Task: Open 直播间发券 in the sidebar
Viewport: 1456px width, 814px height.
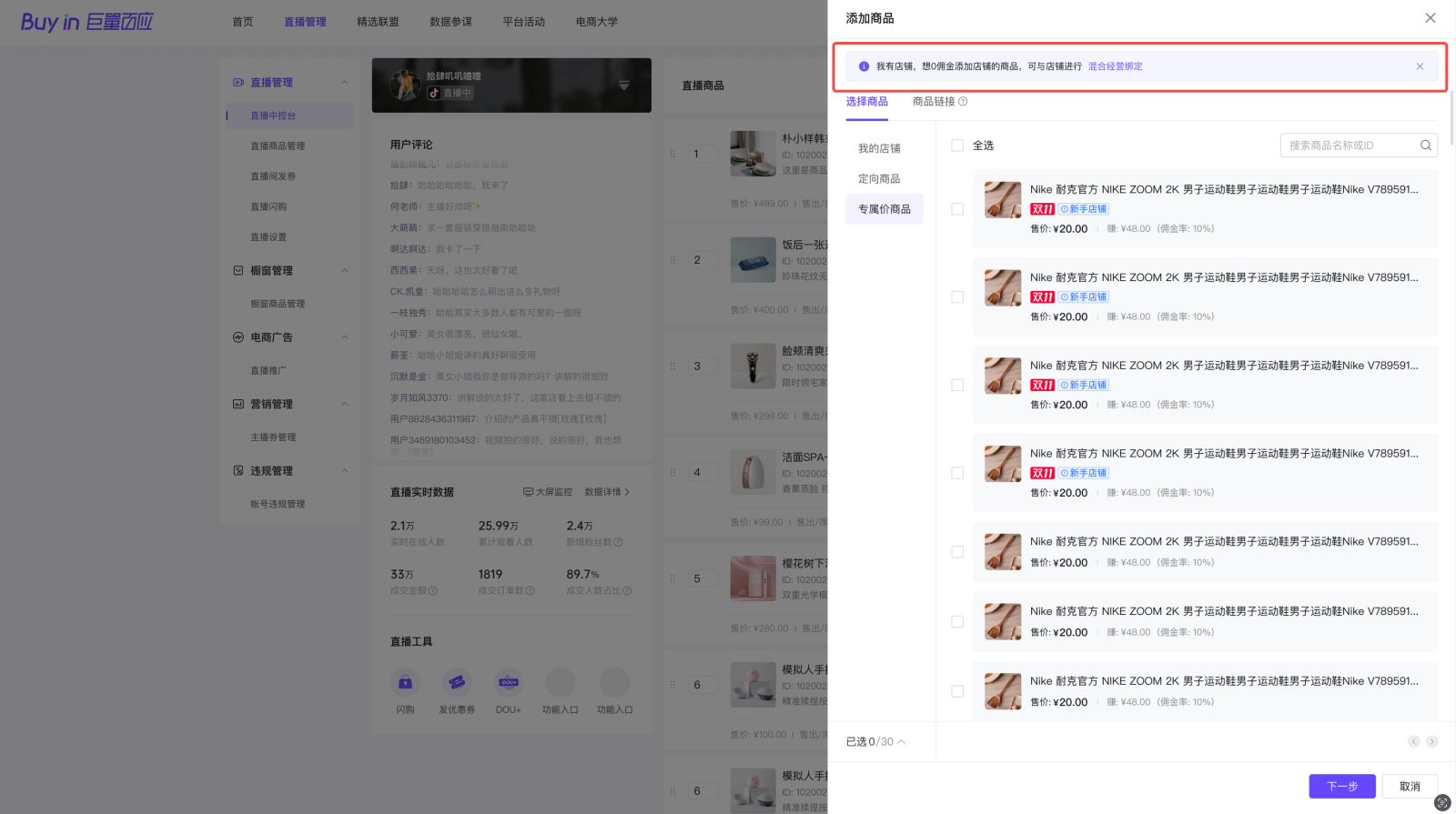Action: [273, 176]
